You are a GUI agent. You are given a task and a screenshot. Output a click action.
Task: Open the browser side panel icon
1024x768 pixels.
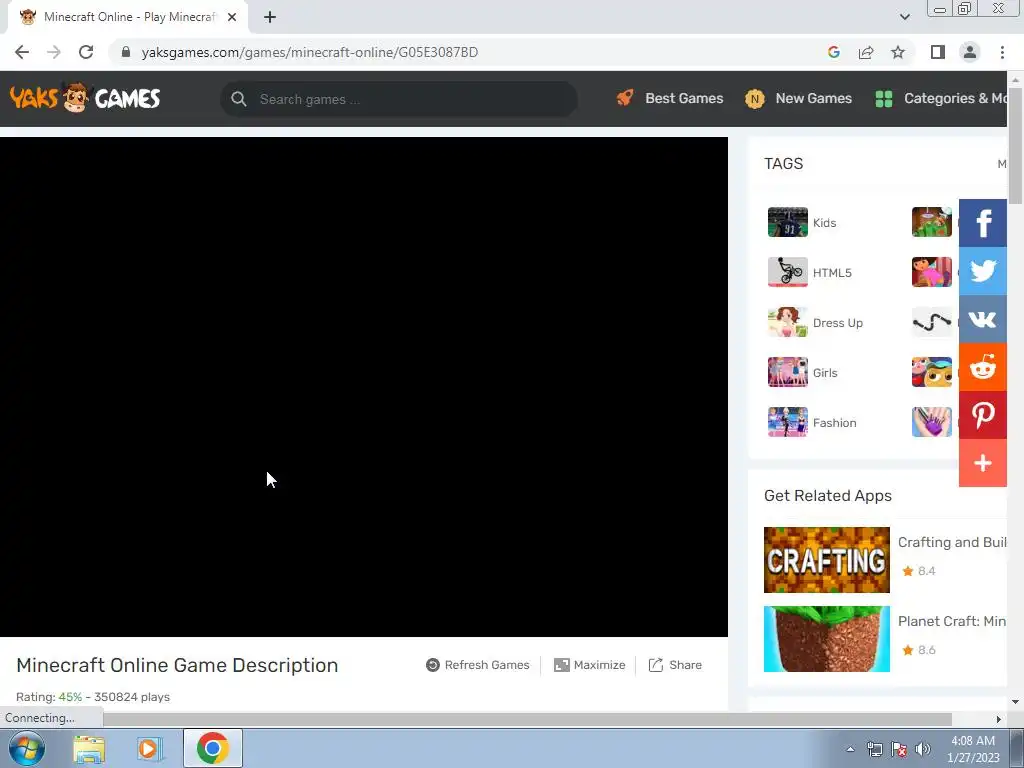[x=938, y=52]
